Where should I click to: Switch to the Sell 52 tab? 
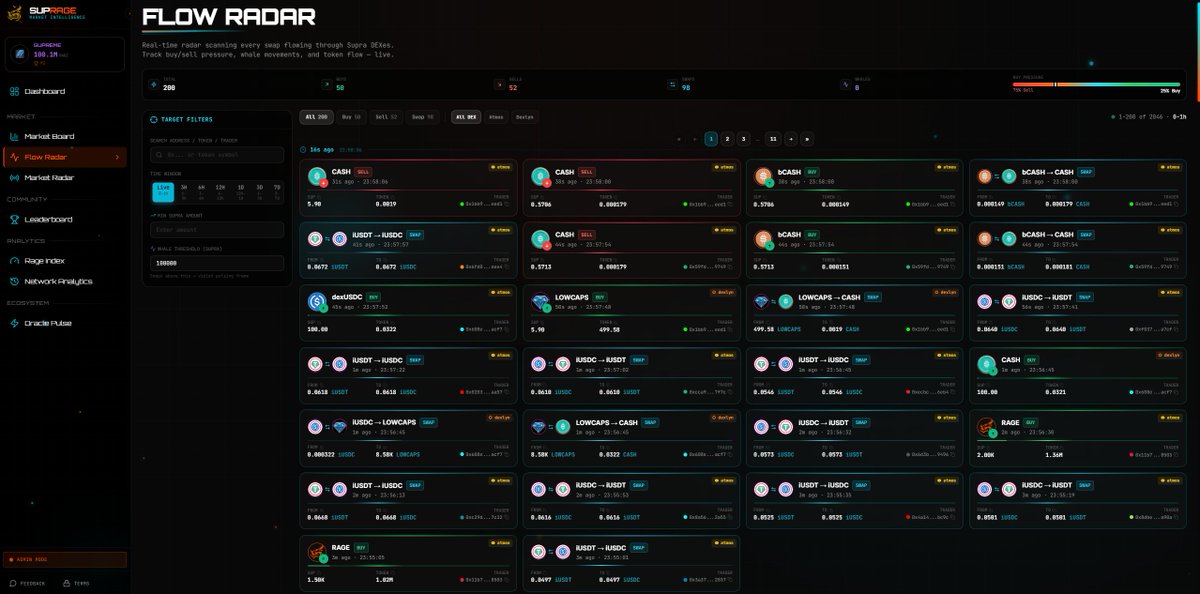coord(387,117)
